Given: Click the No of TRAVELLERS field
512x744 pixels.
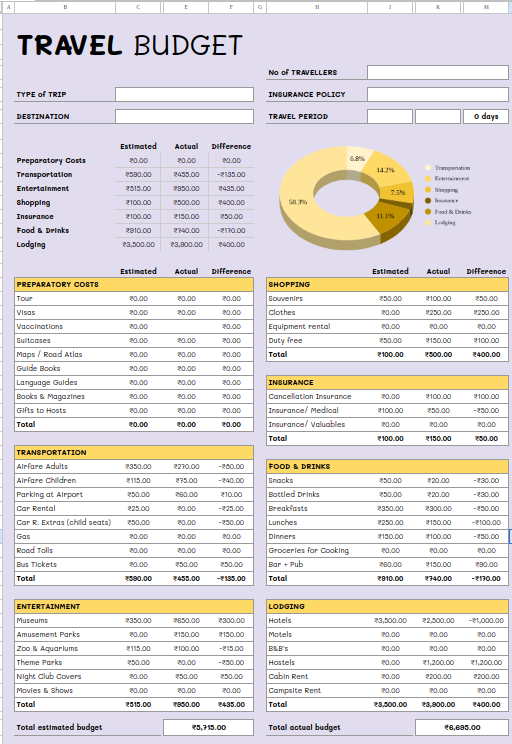Looking at the screenshot, I should [x=438, y=72].
